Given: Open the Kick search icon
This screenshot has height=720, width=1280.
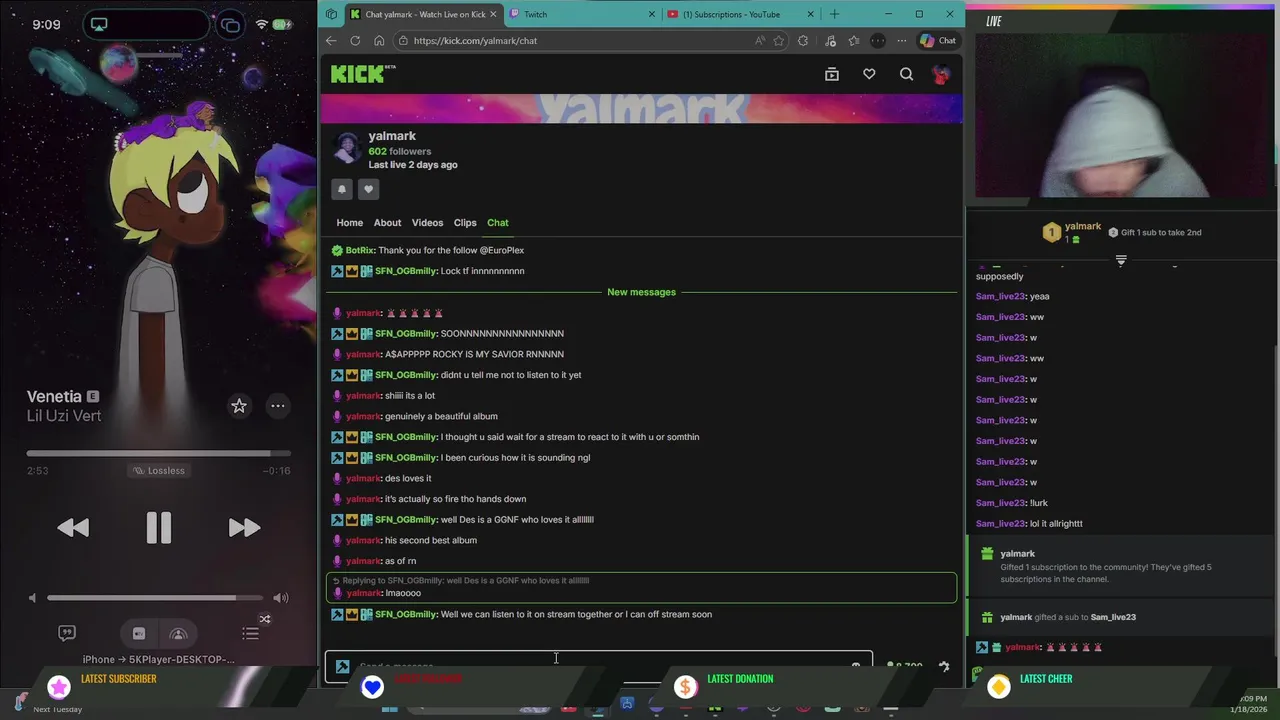Looking at the screenshot, I should click(906, 74).
